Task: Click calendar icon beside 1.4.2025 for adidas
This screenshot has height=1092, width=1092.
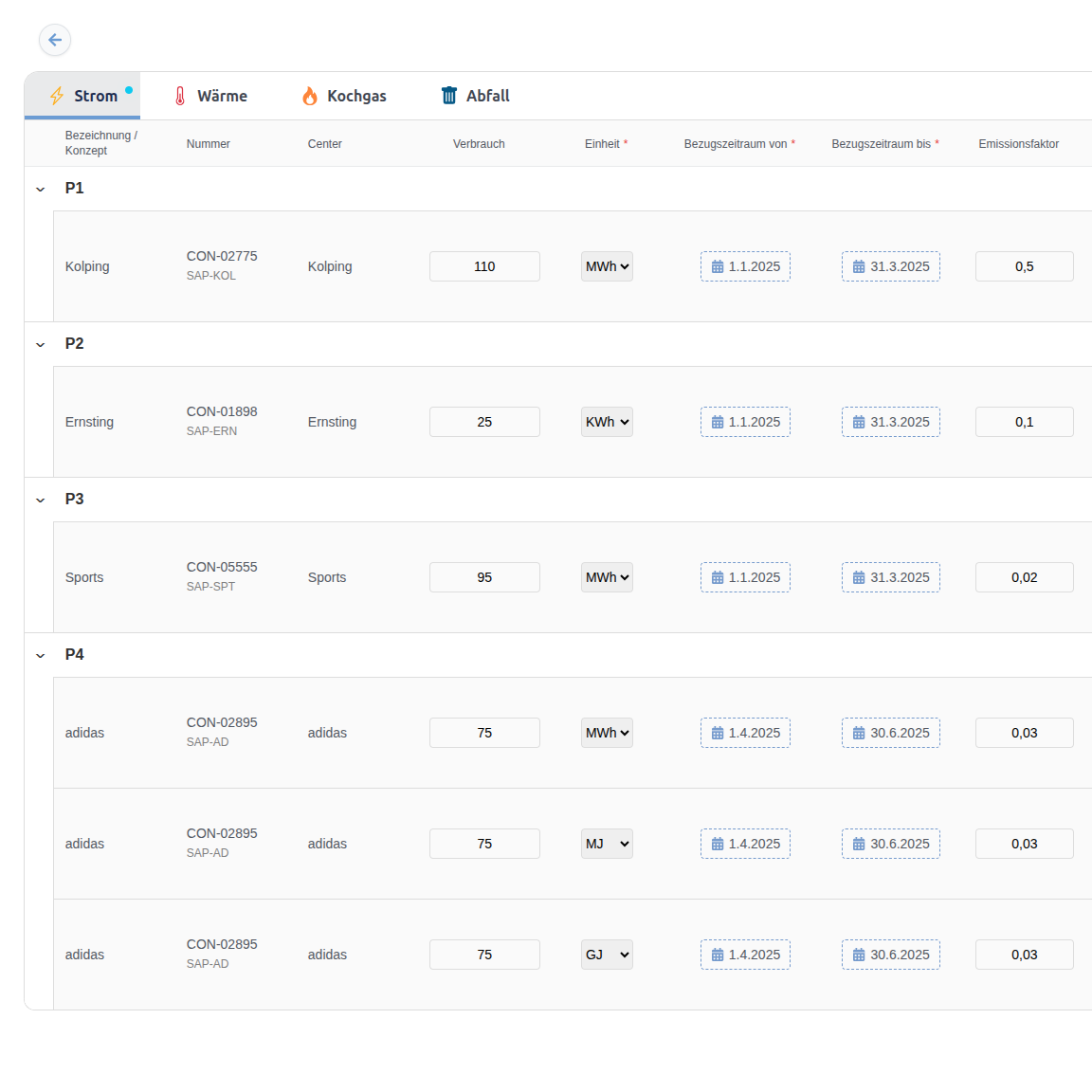Action: [x=719, y=733]
